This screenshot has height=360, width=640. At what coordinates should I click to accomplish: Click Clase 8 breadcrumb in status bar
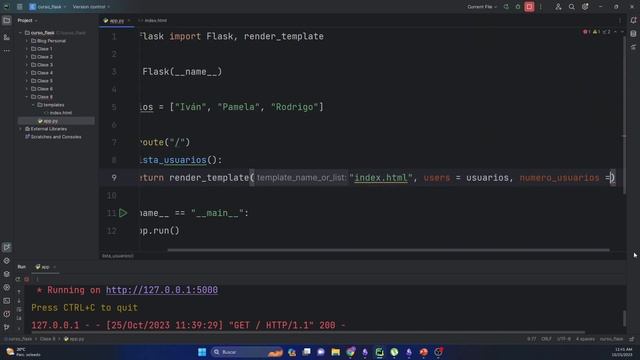[47, 339]
